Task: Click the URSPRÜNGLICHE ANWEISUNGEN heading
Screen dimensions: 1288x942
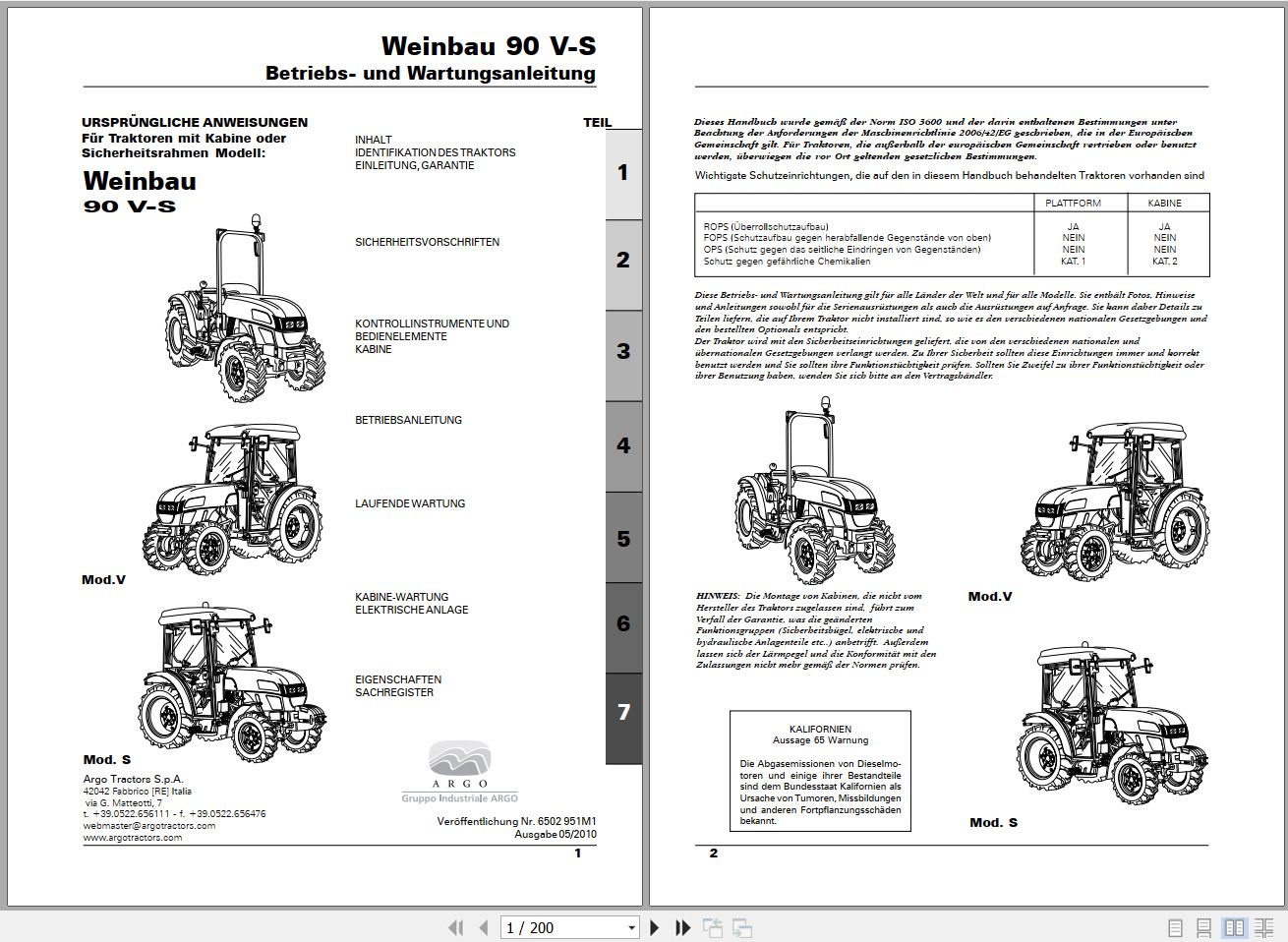Action: [x=195, y=123]
